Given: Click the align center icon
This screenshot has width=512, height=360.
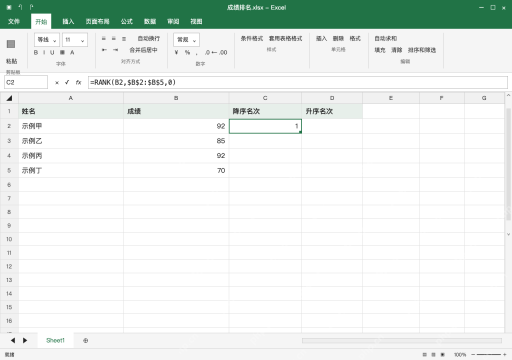Looking at the screenshot, I should point(114,39).
